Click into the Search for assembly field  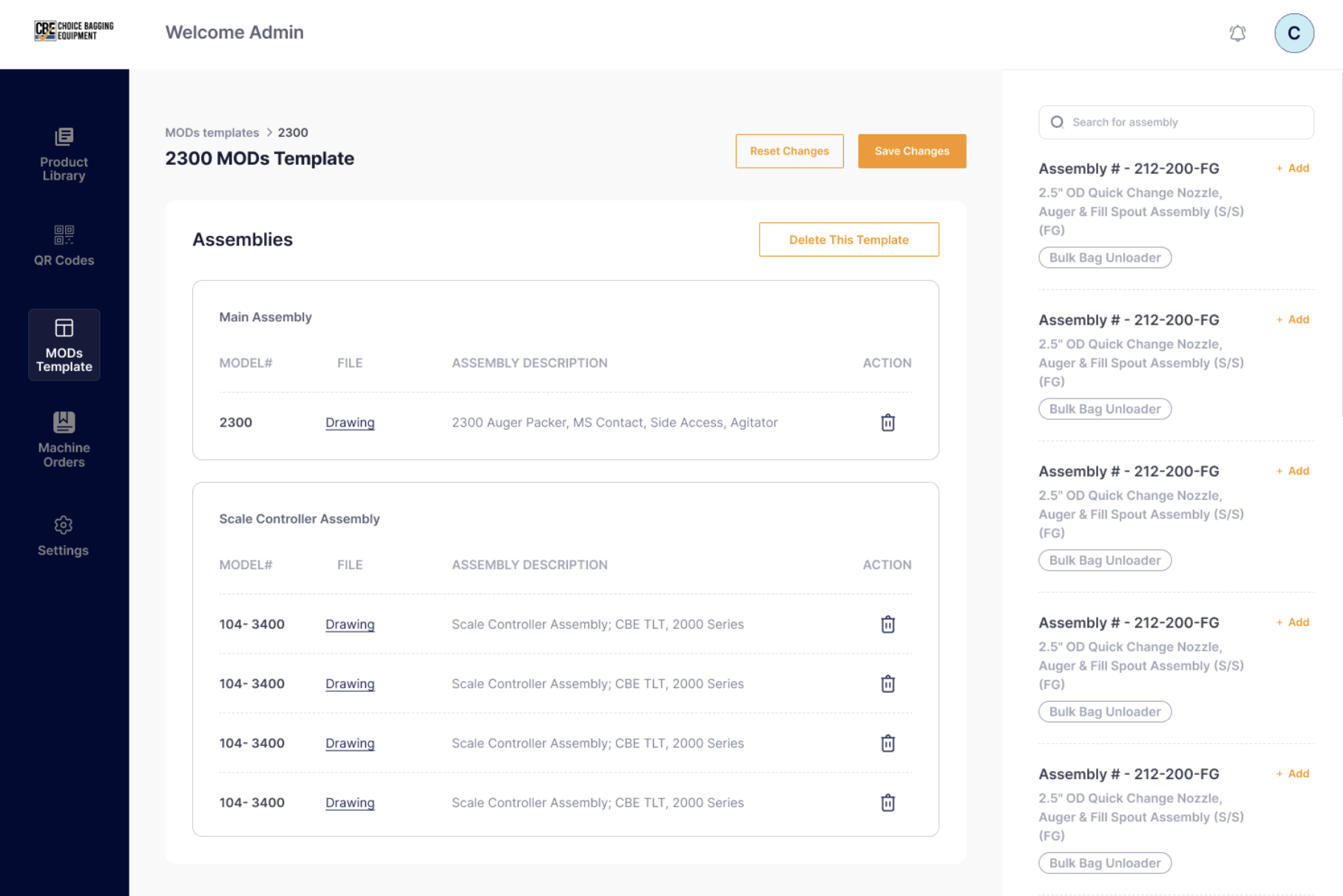coord(1183,122)
